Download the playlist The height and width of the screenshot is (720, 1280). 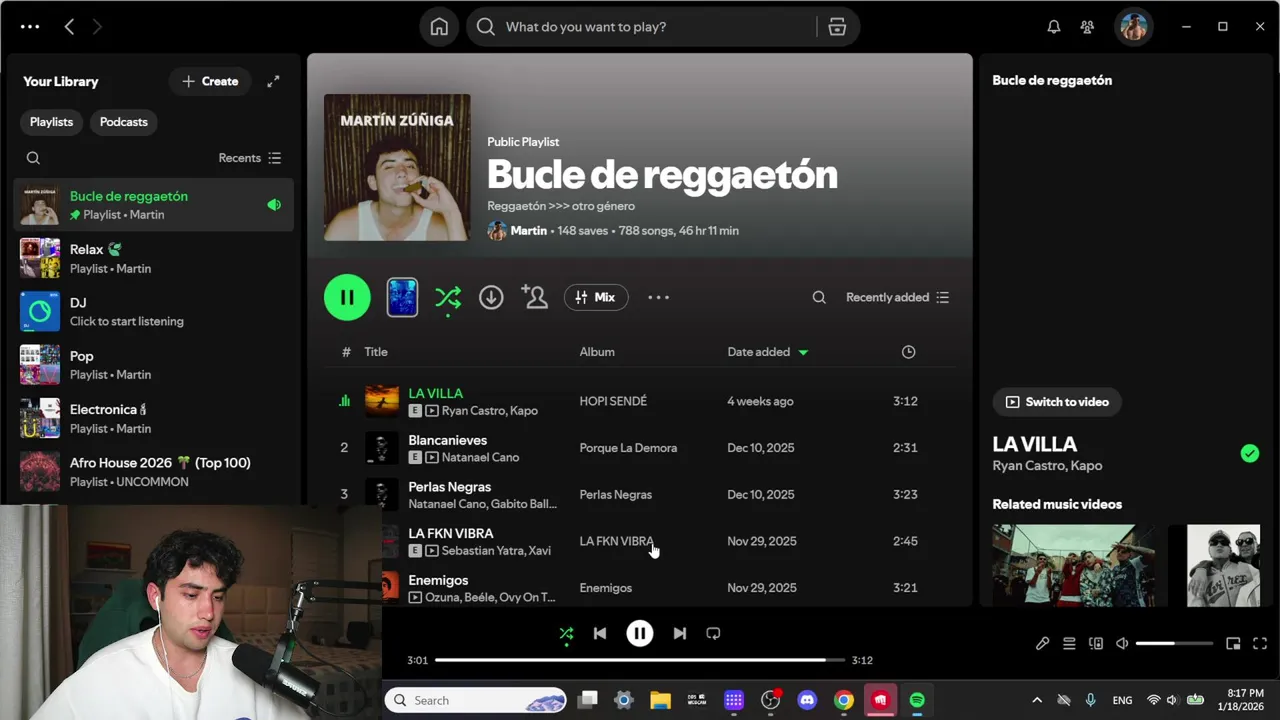[491, 297]
